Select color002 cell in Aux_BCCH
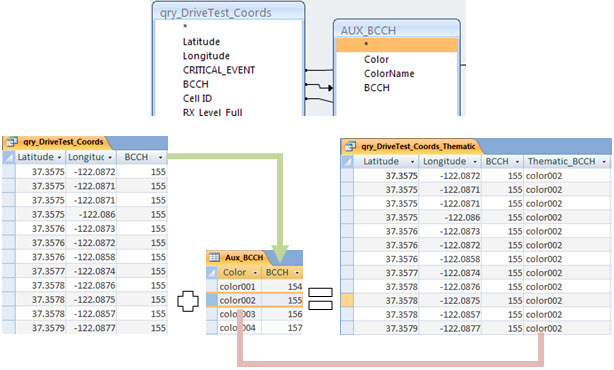Viewport: 614px width, 370px height. tap(239, 300)
